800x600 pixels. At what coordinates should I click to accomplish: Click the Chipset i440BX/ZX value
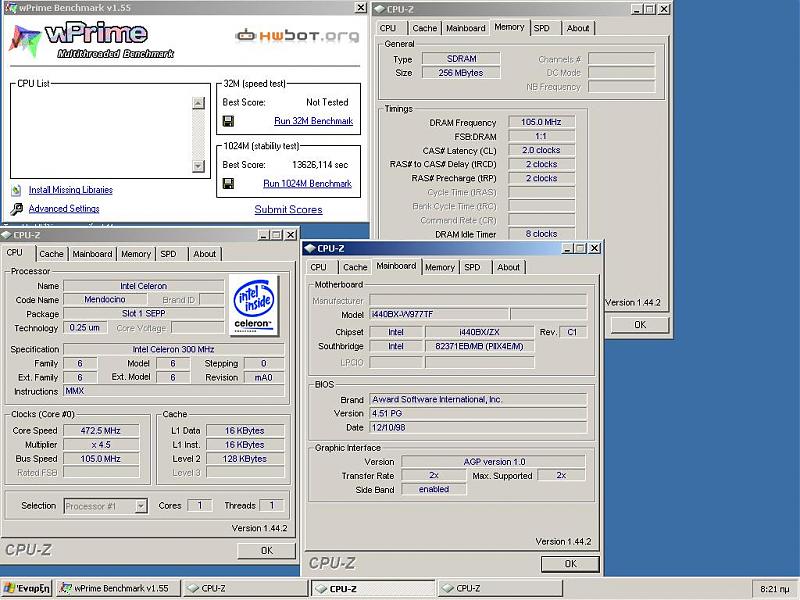[480, 332]
